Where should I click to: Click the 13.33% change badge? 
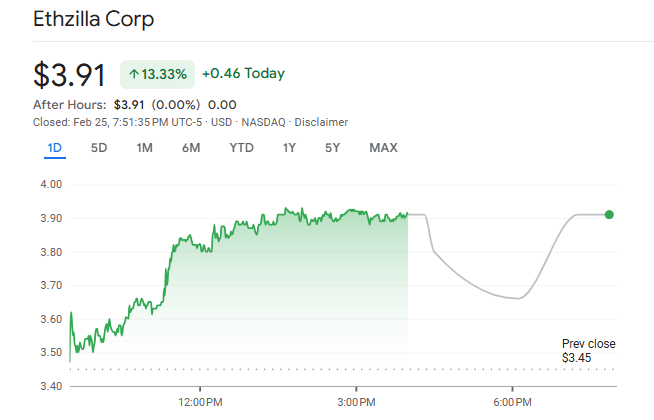[157, 74]
